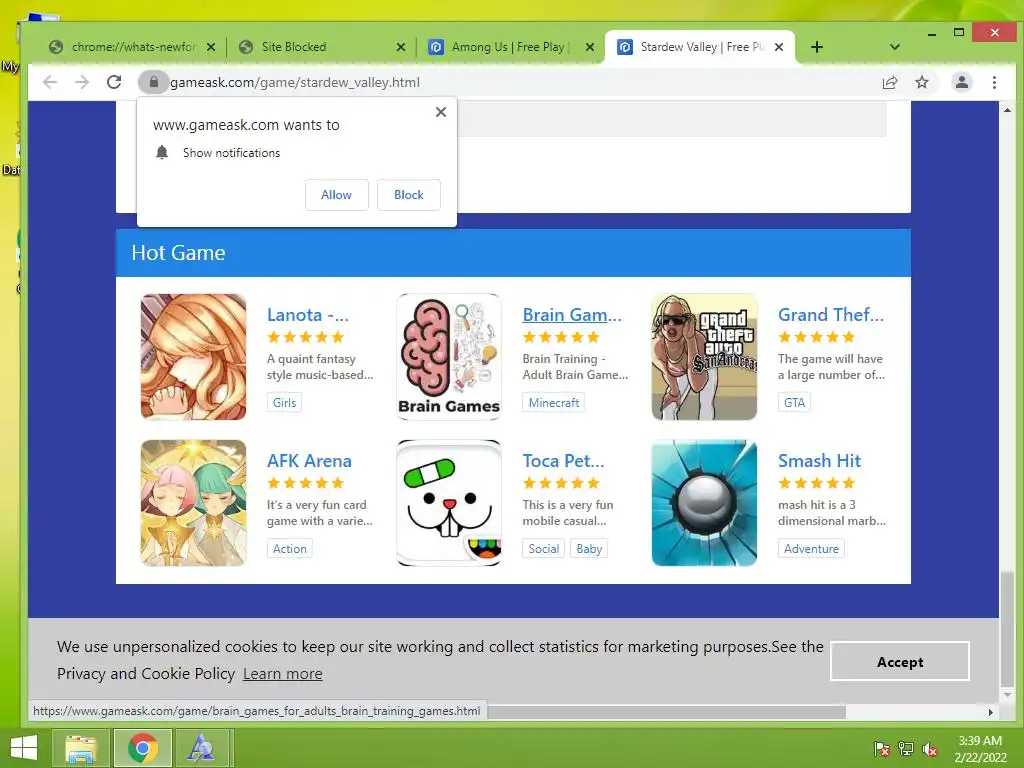
Task: Switch to the Site Blocked tab
Action: click(323, 47)
